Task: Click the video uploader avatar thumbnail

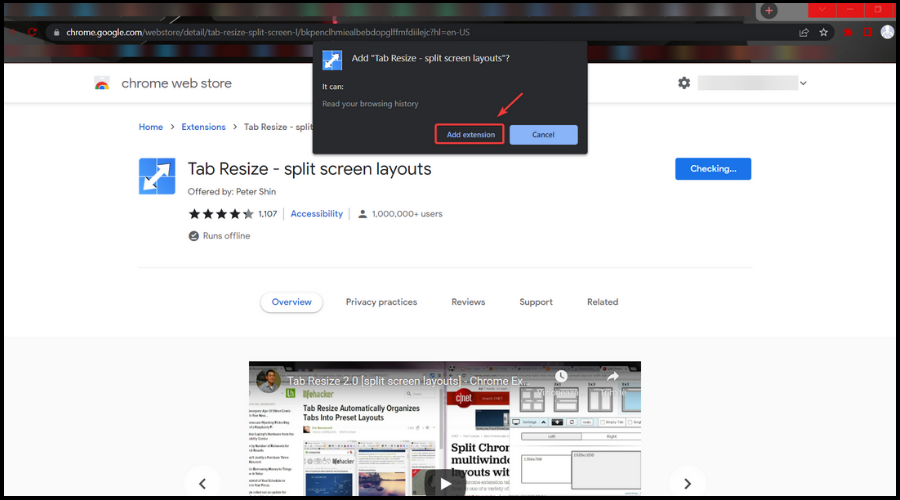Action: click(268, 381)
